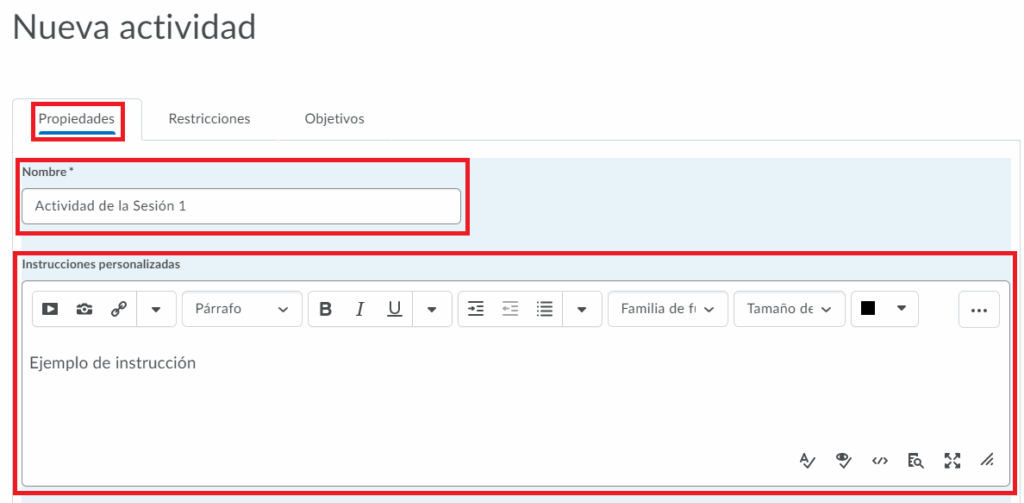Open the accessibility checker
This screenshot has width=1024, height=503.
844,460
